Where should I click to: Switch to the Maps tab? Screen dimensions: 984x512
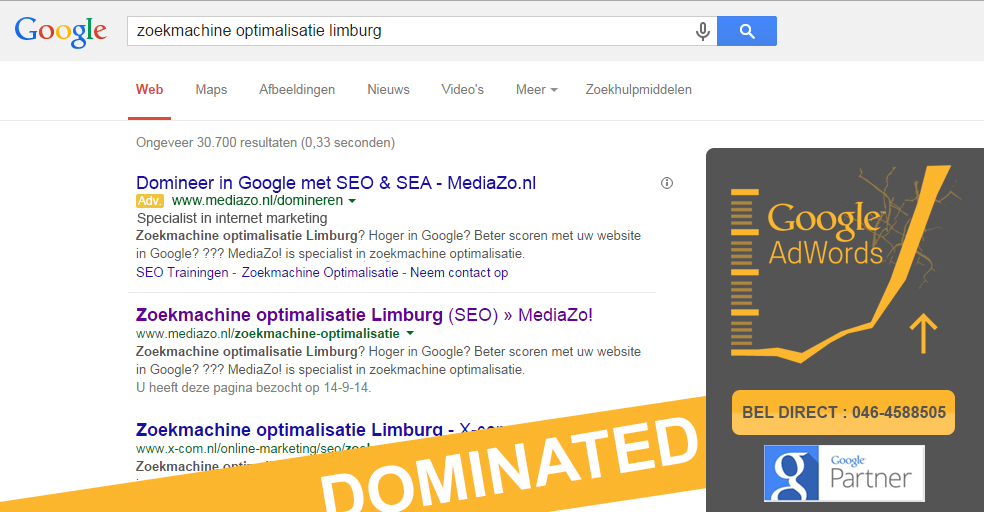[x=211, y=90]
